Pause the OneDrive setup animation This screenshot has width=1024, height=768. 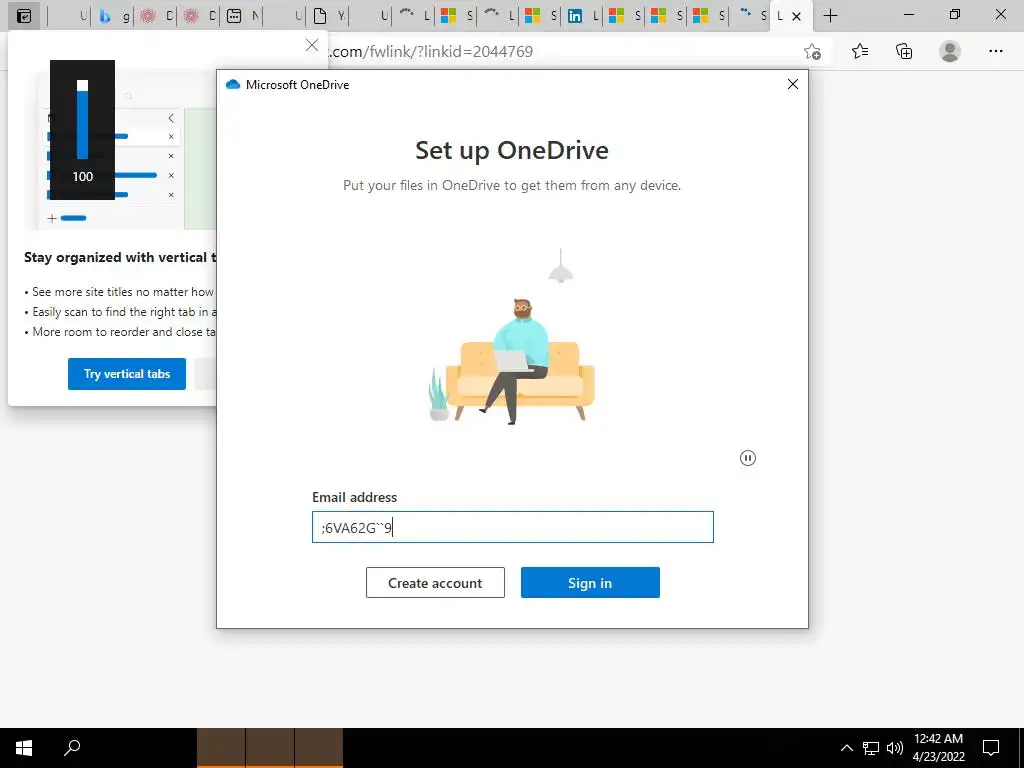coord(748,458)
